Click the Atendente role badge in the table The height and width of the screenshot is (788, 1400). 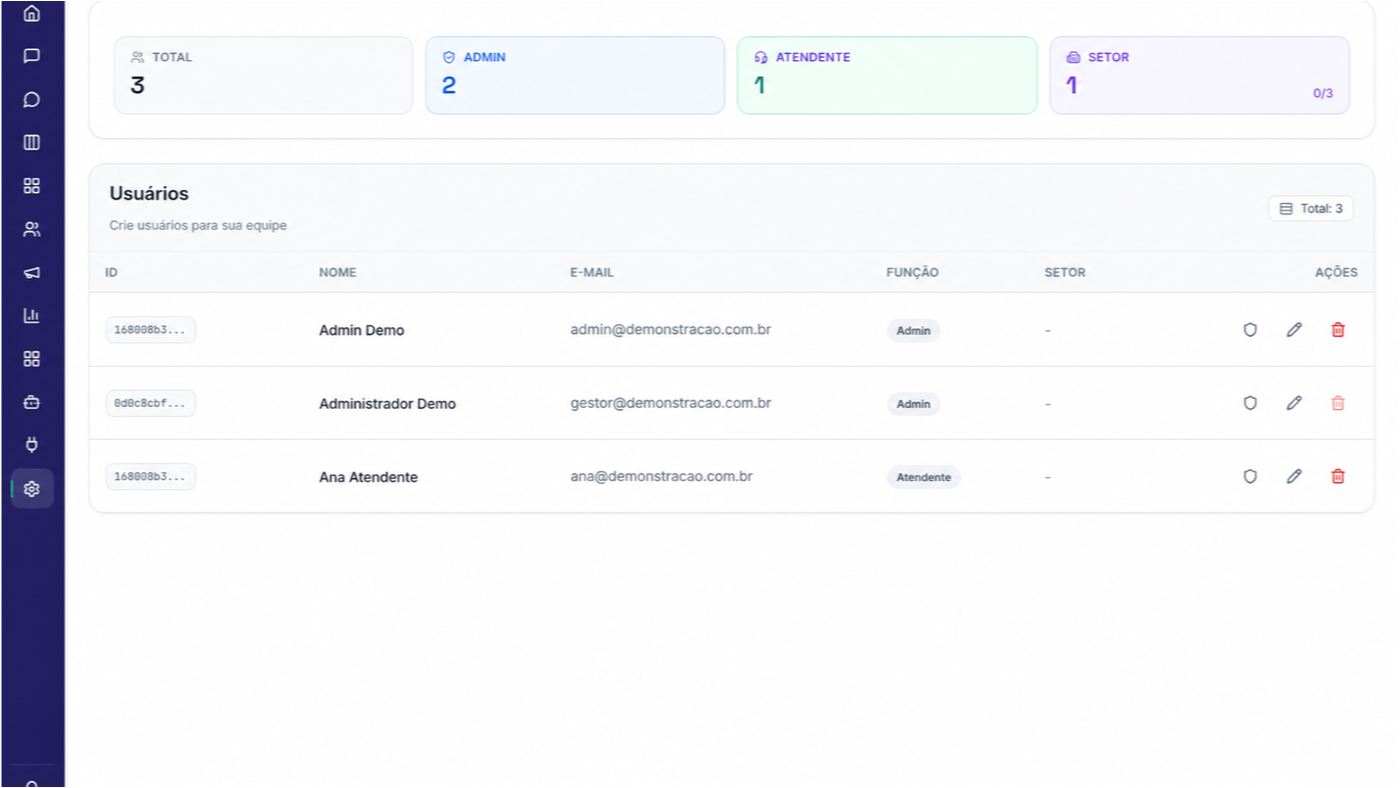pos(923,477)
